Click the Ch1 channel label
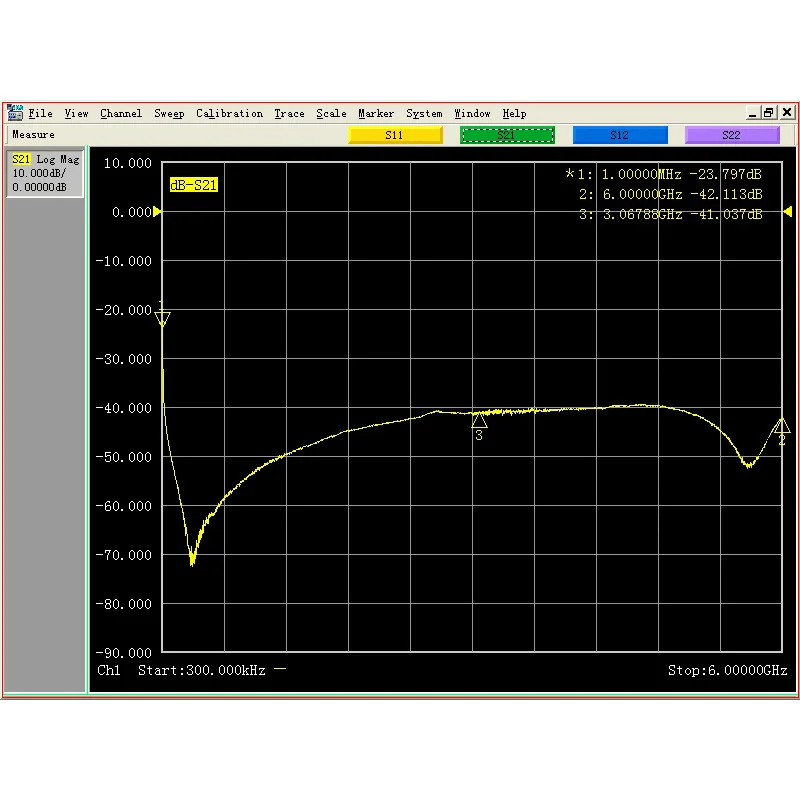800x800 pixels. 109,670
